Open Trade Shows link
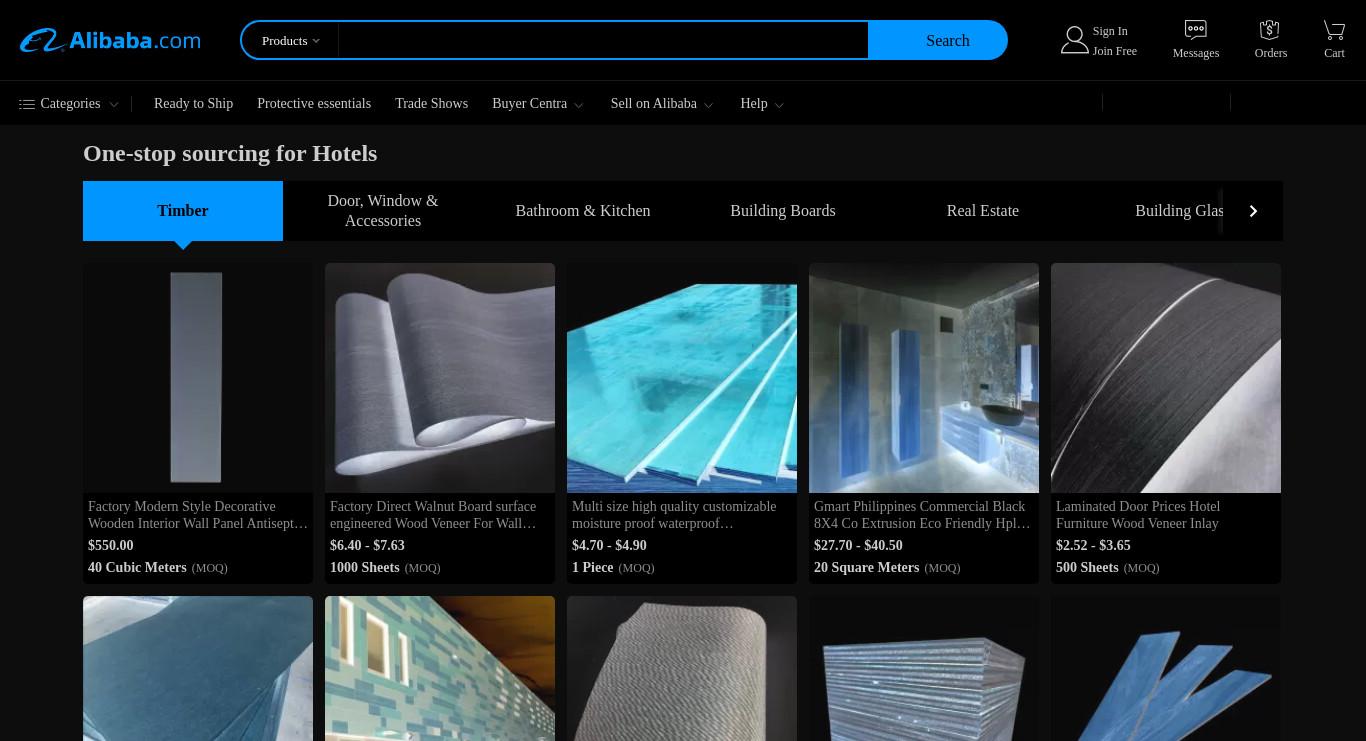Screen dimensions: 1366x741 tap(431, 104)
